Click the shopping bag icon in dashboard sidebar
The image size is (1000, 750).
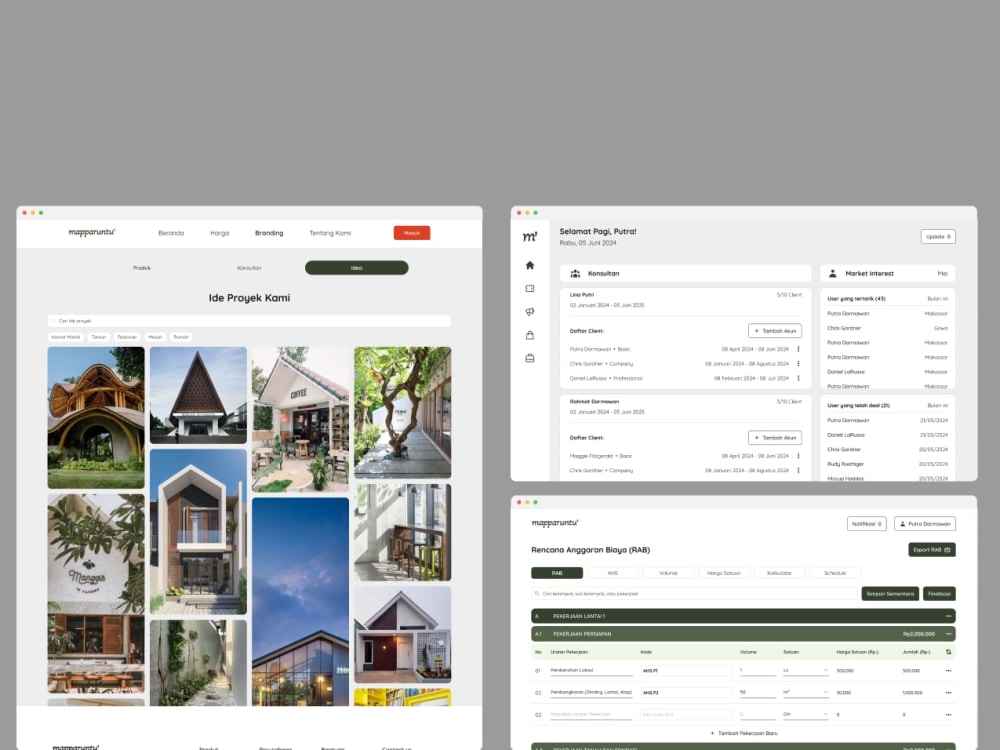529,335
